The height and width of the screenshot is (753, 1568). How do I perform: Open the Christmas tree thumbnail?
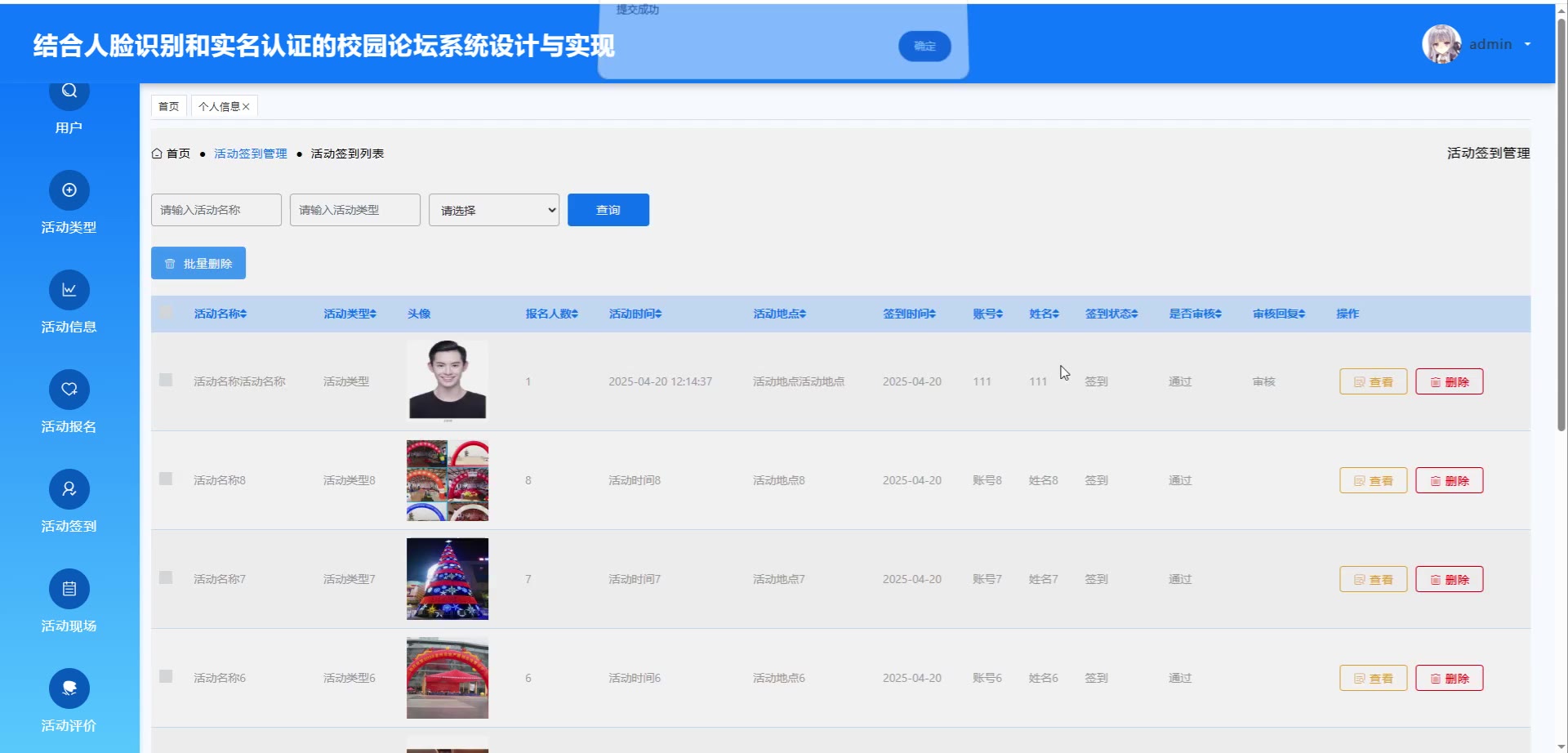tap(448, 579)
